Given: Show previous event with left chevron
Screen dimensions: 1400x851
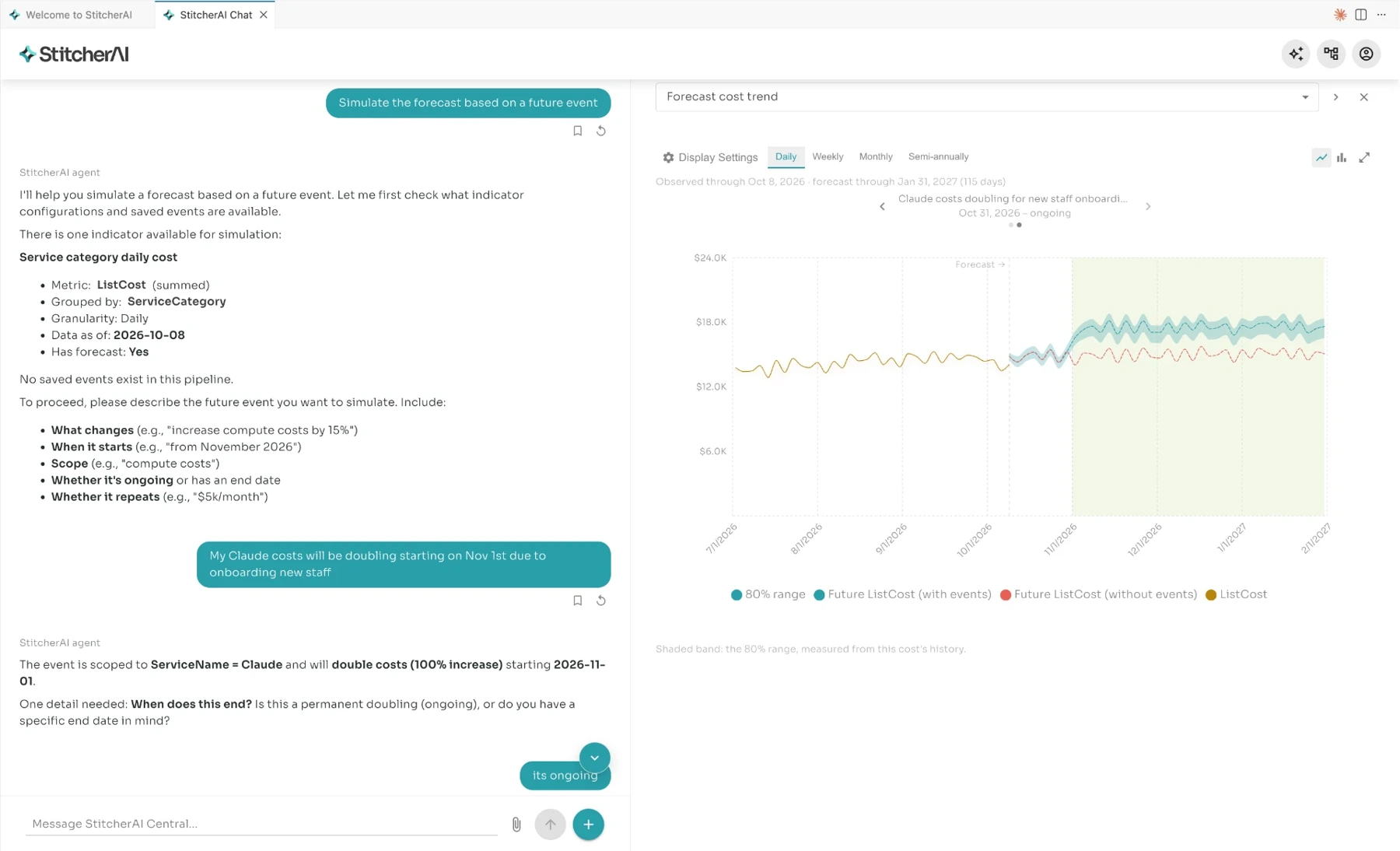Looking at the screenshot, I should point(882,207).
